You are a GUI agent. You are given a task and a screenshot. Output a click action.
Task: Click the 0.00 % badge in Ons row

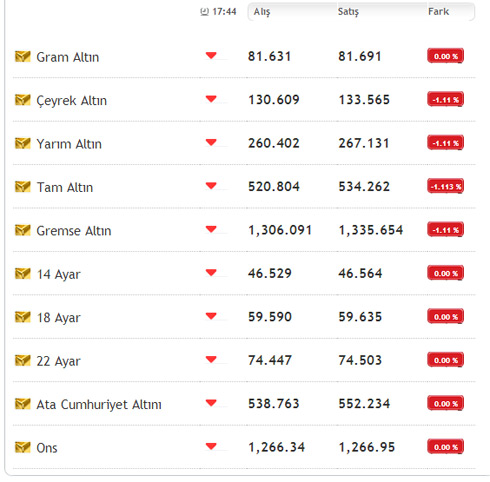446,447
